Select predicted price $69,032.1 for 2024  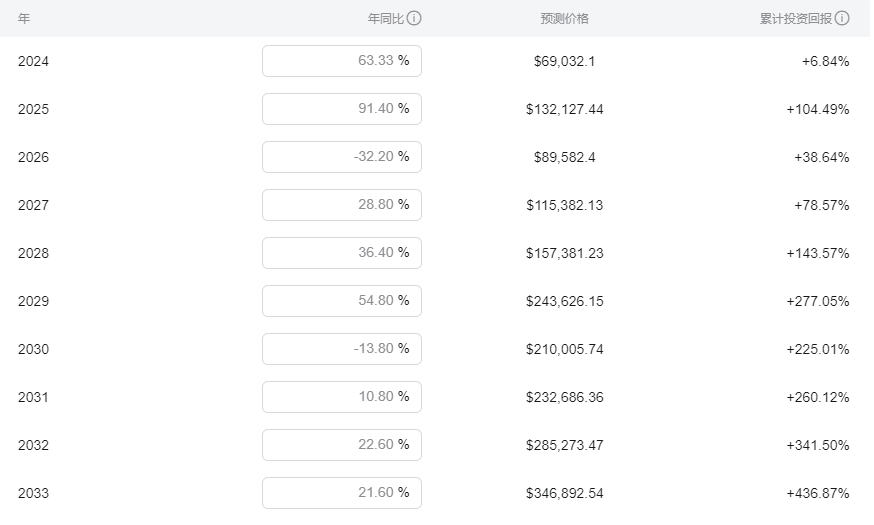click(565, 61)
